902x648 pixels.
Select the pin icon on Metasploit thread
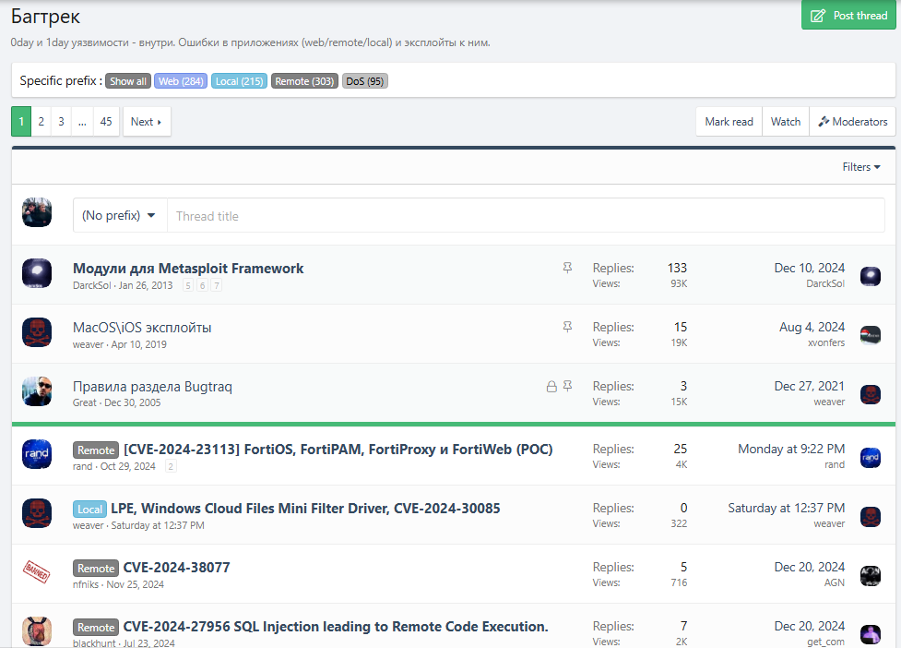567,268
